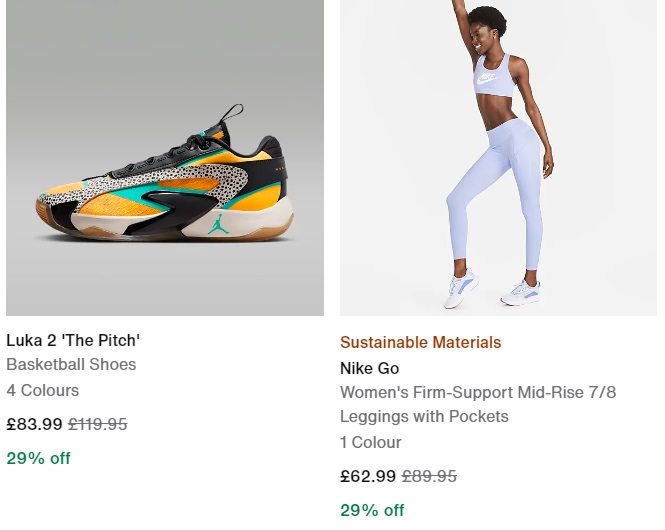Image resolution: width=665 pixels, height=530 pixels.
Task: Open the Nike Go product title
Action: tap(369, 368)
